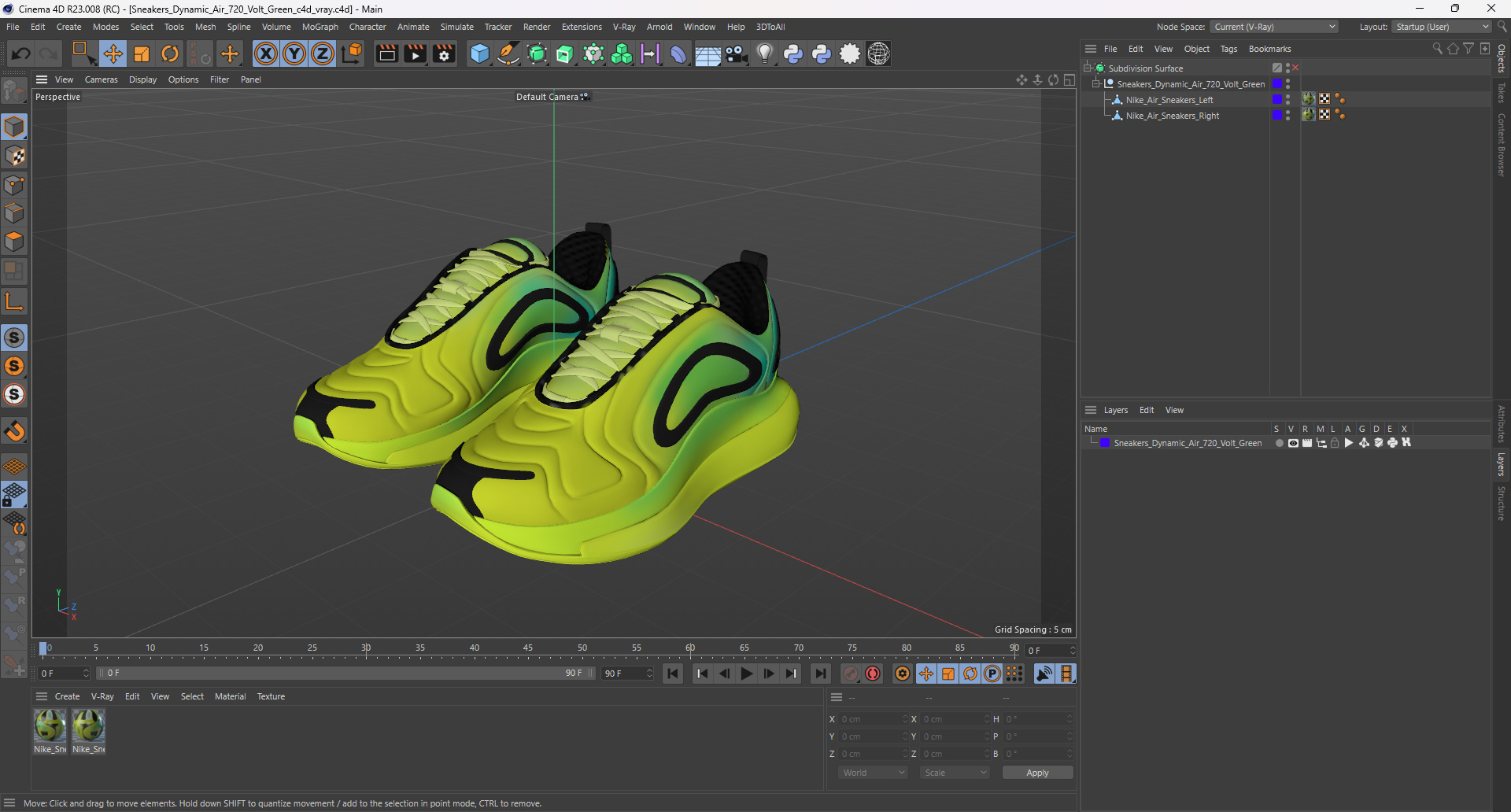Click the Subdivision Surface generator icon
This screenshot has height=812, width=1511.
(537, 54)
